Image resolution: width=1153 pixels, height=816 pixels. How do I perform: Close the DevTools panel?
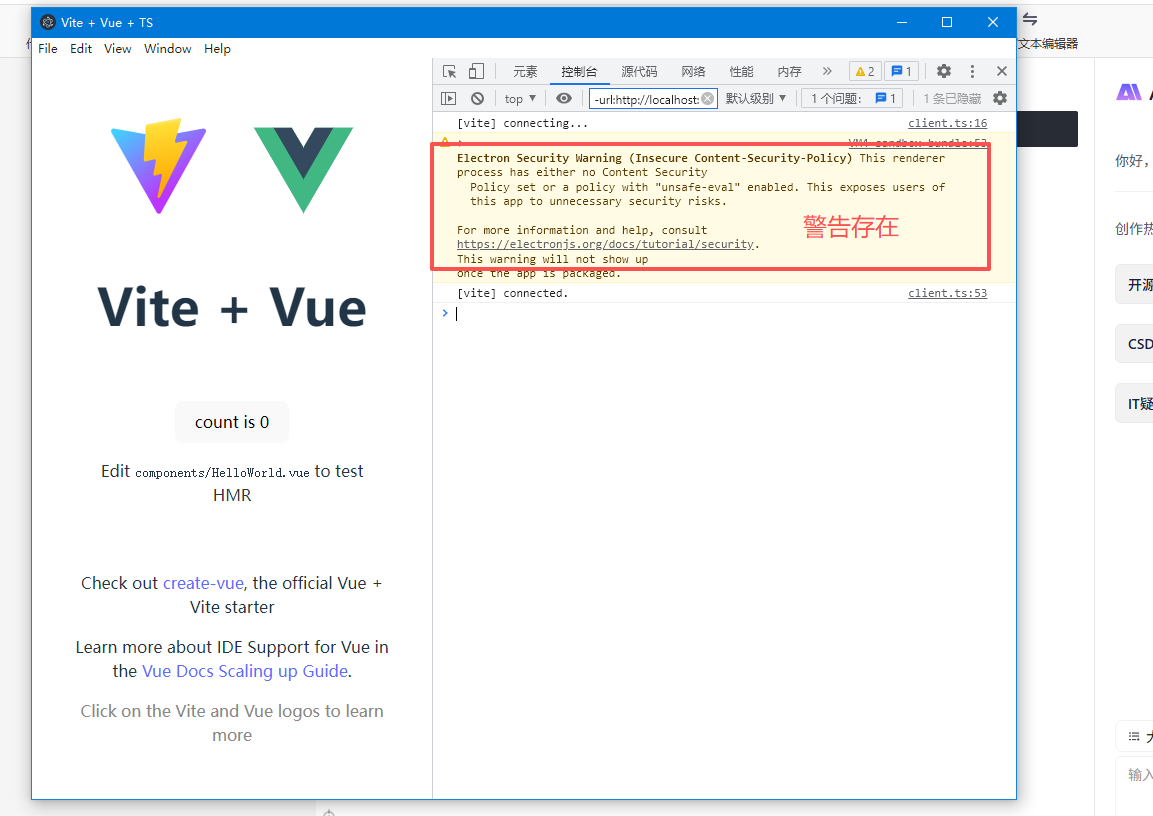[x=1002, y=71]
